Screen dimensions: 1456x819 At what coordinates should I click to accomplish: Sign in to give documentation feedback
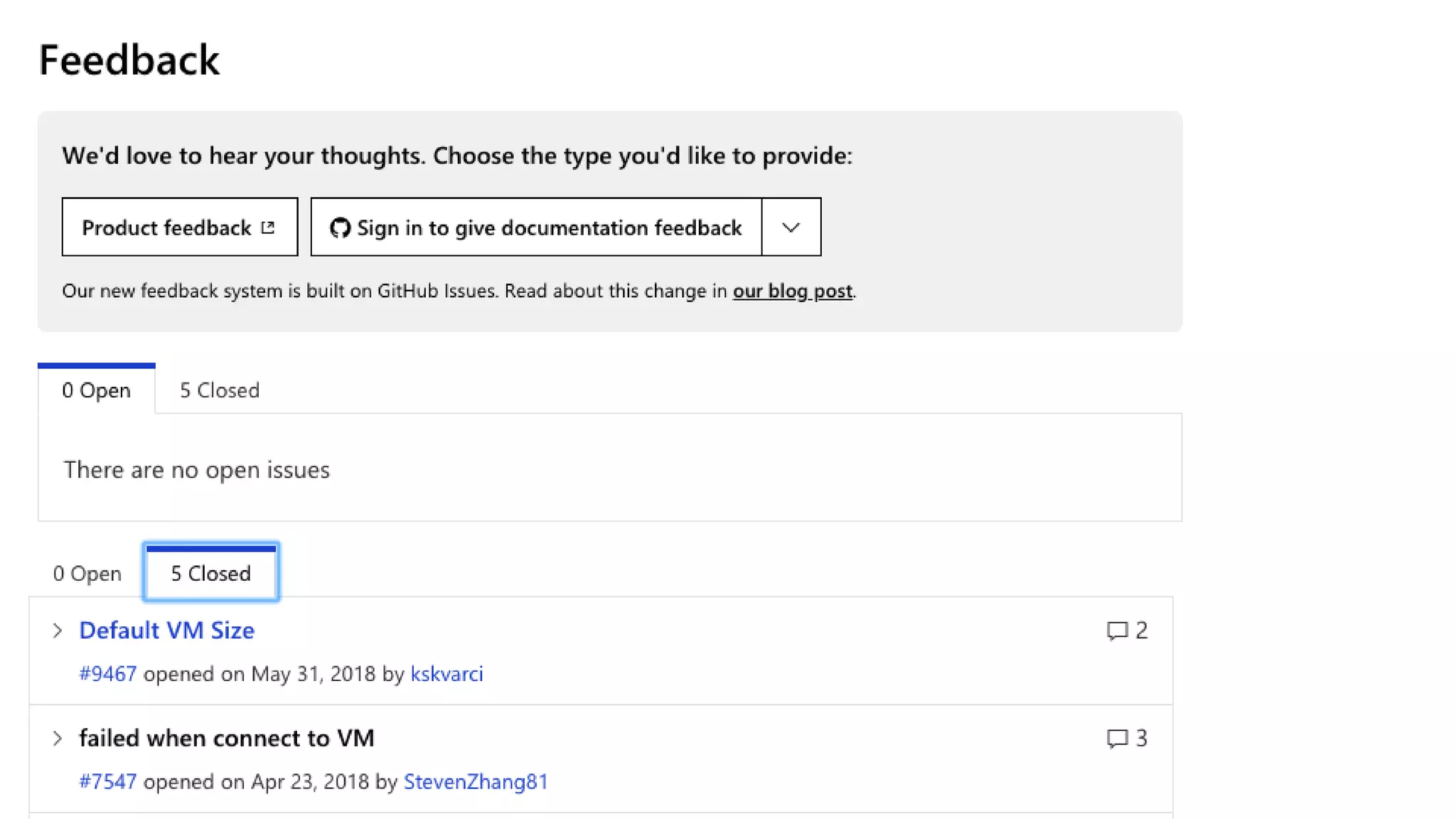(x=549, y=227)
